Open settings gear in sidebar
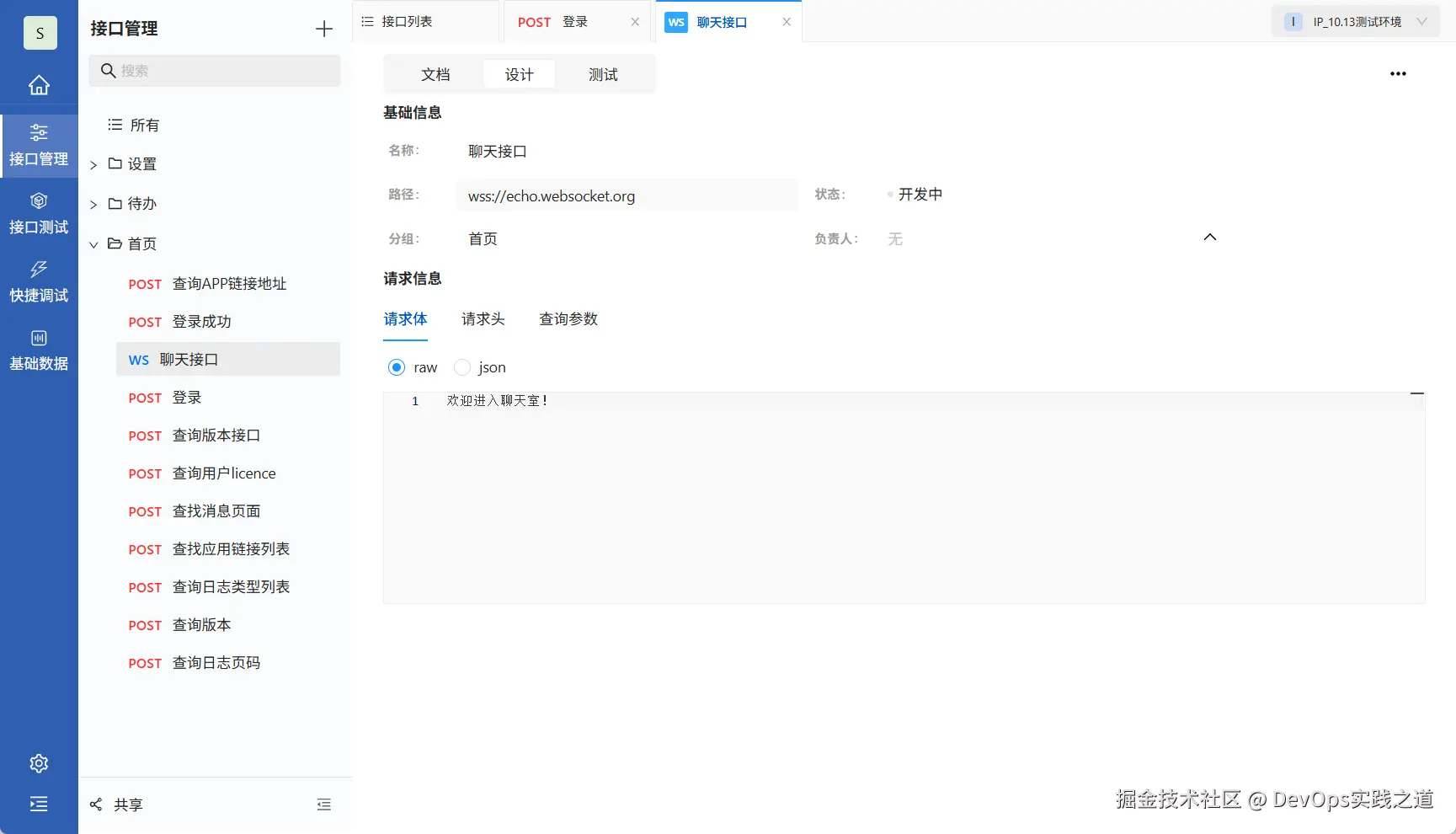This screenshot has height=834, width=1456. [39, 763]
